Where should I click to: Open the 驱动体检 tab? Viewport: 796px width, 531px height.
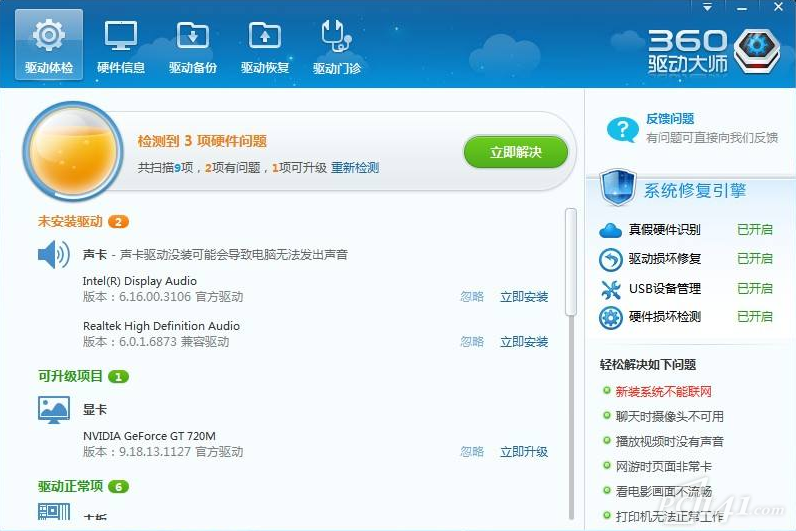[x=49, y=45]
